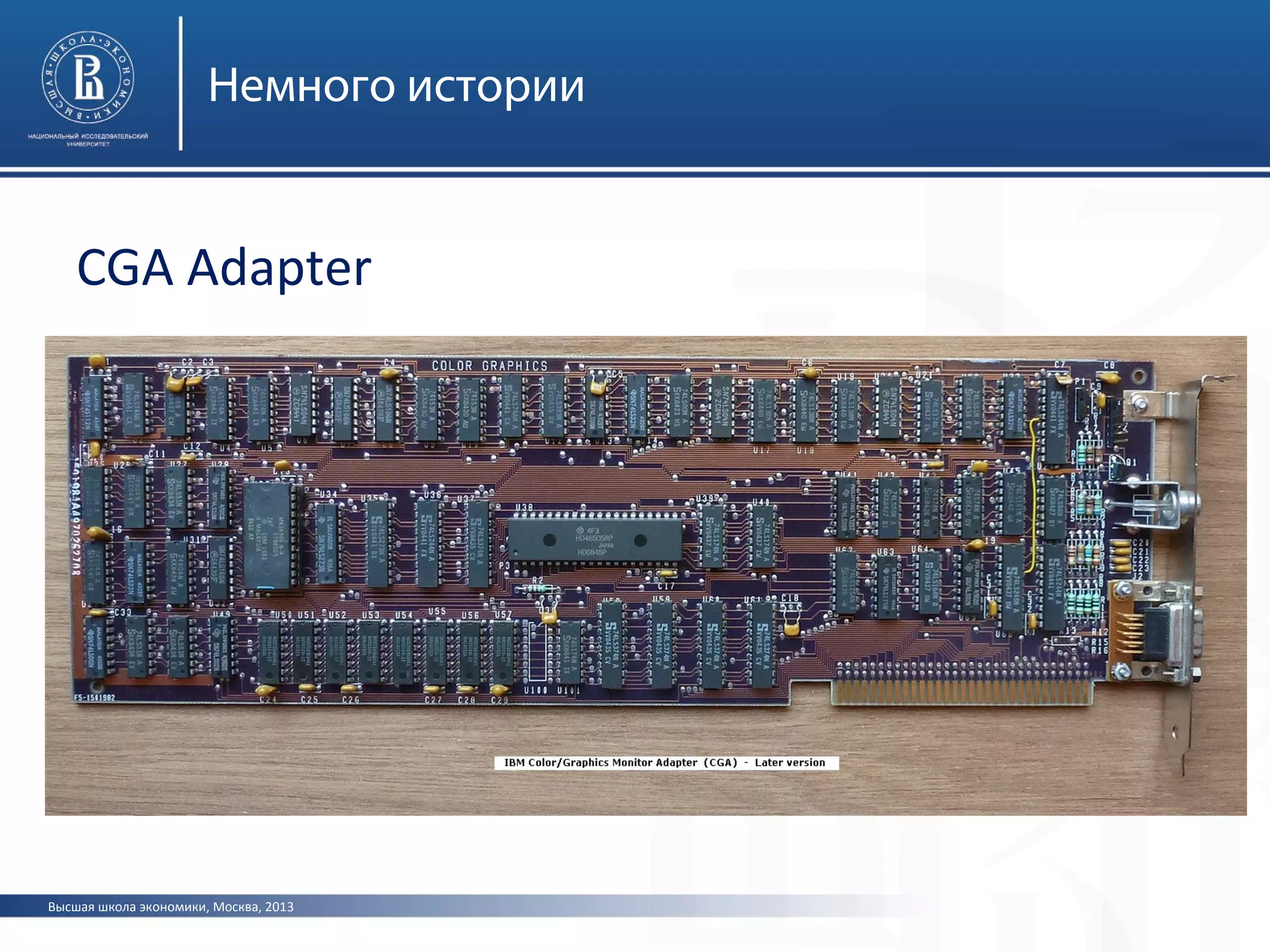Image resolution: width=1270 pixels, height=952 pixels.
Task: Open the CGA adapter card photo
Action: coord(646,575)
